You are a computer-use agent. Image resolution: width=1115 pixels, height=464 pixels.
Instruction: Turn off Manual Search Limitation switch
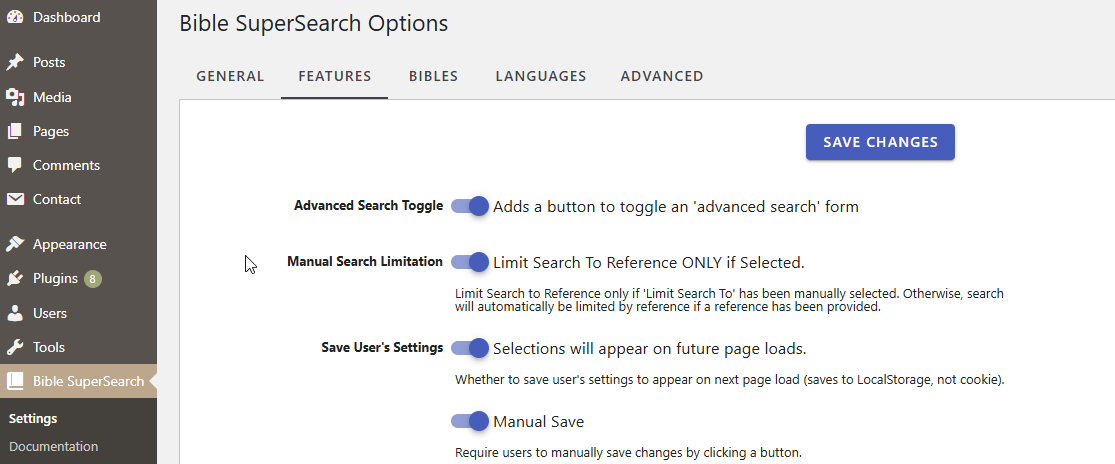click(470, 262)
